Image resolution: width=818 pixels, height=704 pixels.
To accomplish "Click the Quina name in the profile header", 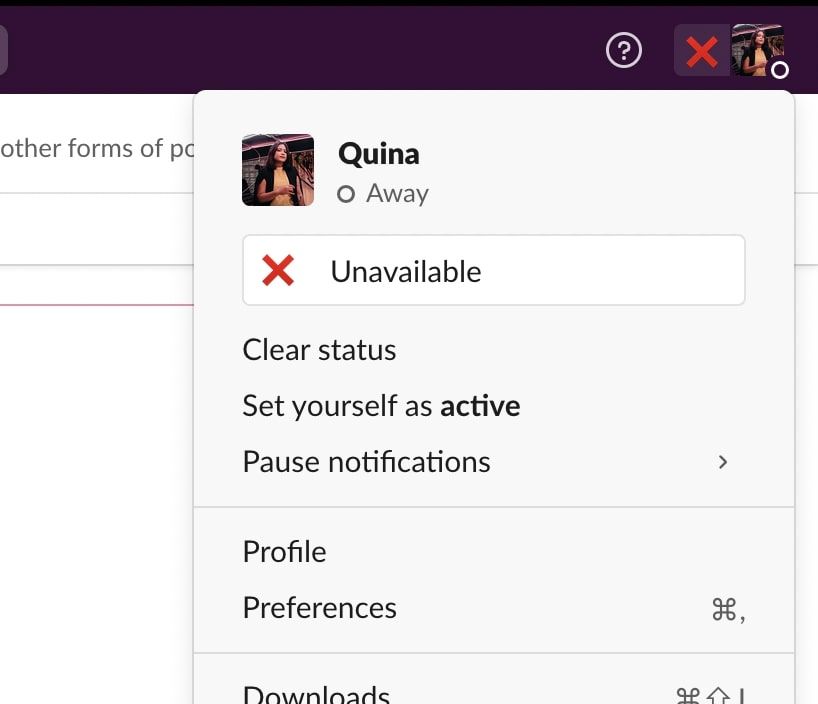I will click(x=379, y=154).
